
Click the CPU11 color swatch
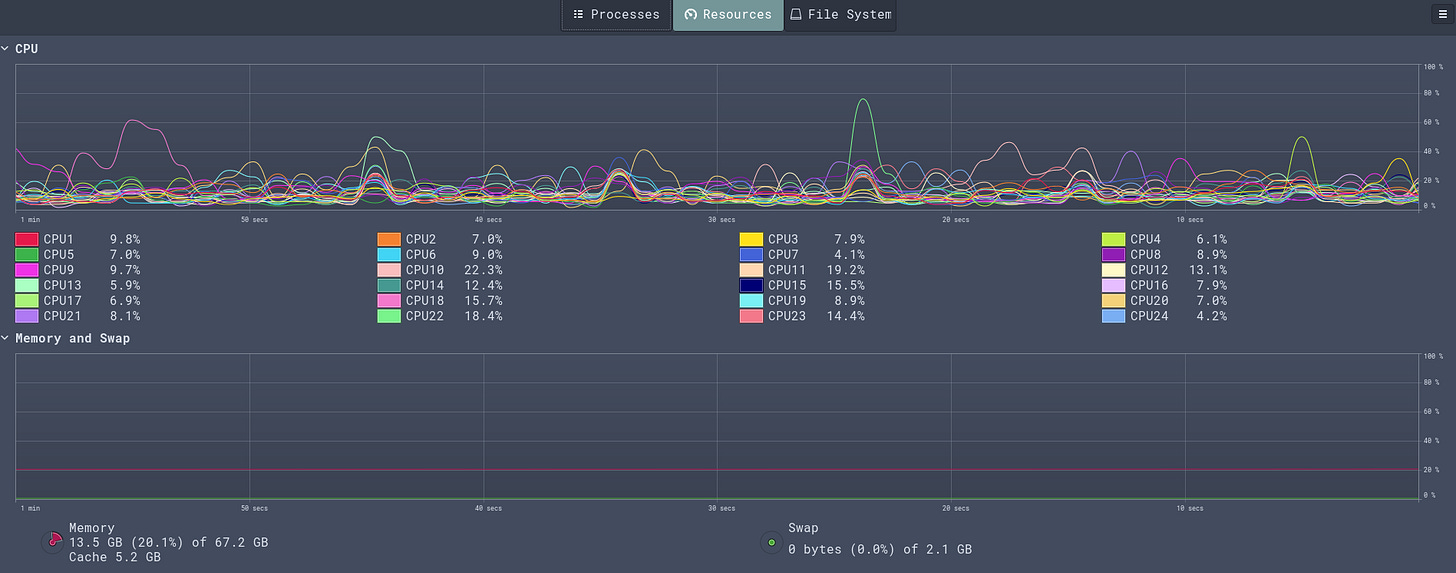coord(751,270)
